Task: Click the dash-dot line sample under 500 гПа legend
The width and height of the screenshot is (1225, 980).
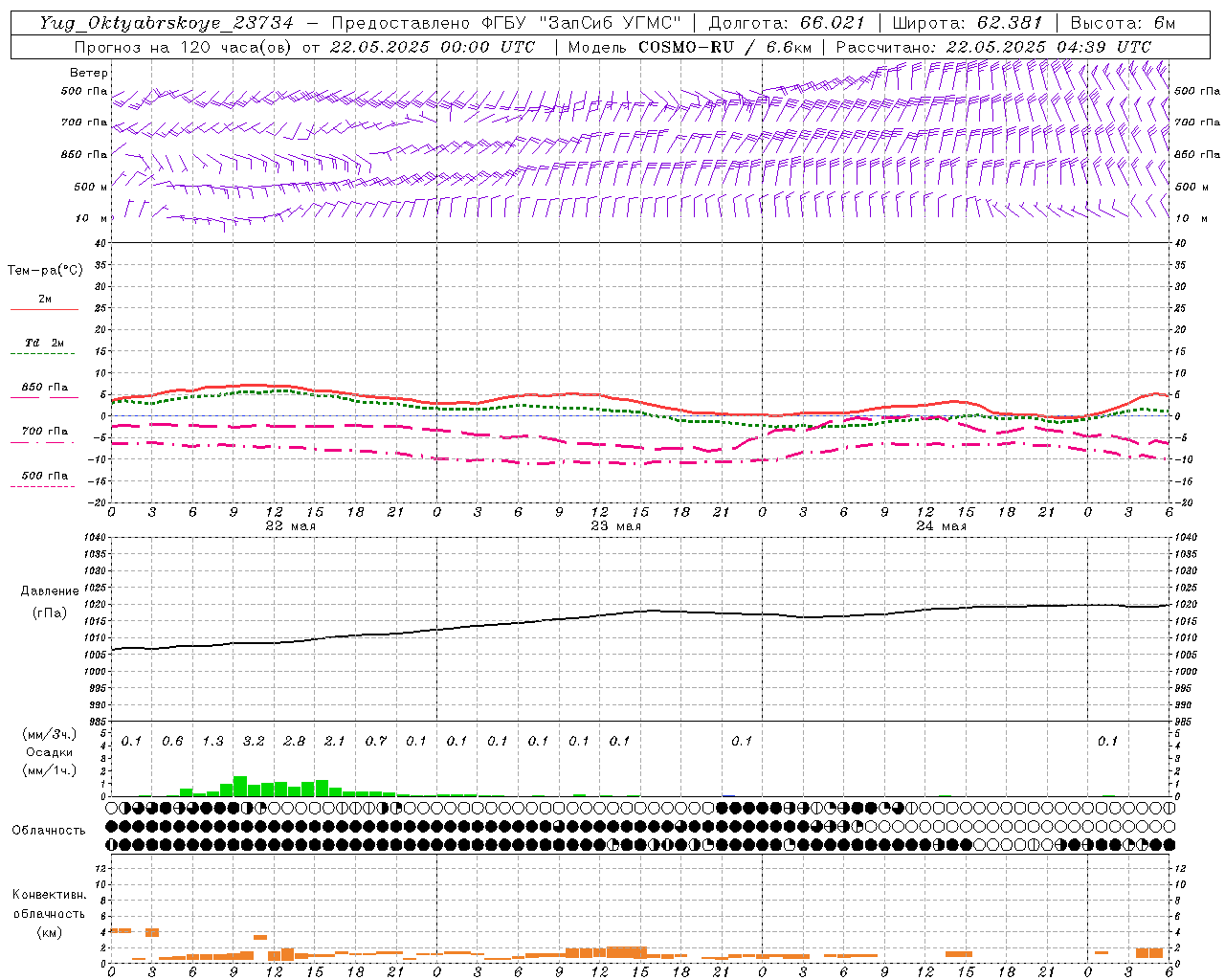Action: 42,487
